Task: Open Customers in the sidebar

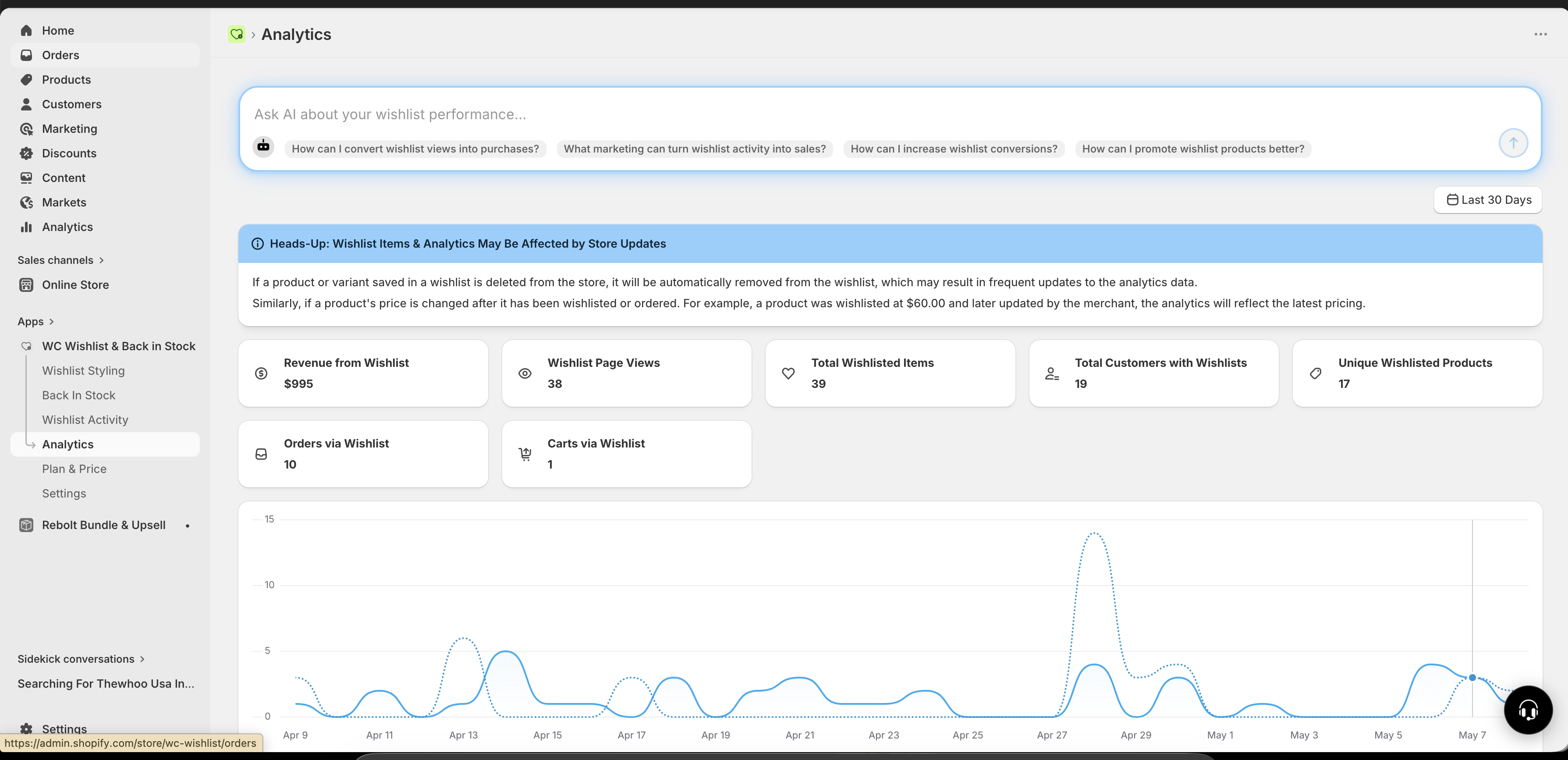Action: [105, 104]
